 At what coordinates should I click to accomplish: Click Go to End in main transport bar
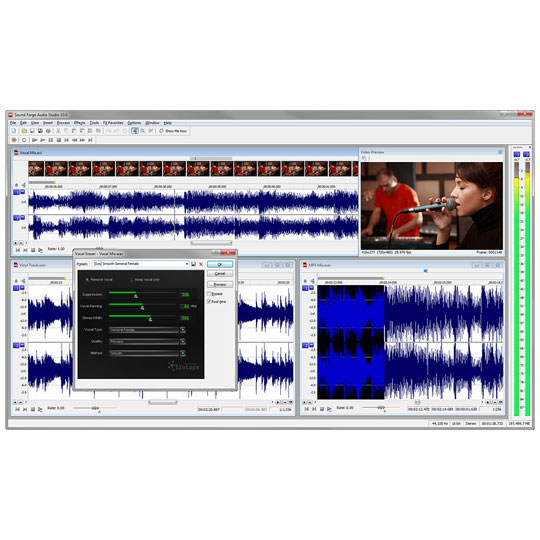[x=90, y=140]
